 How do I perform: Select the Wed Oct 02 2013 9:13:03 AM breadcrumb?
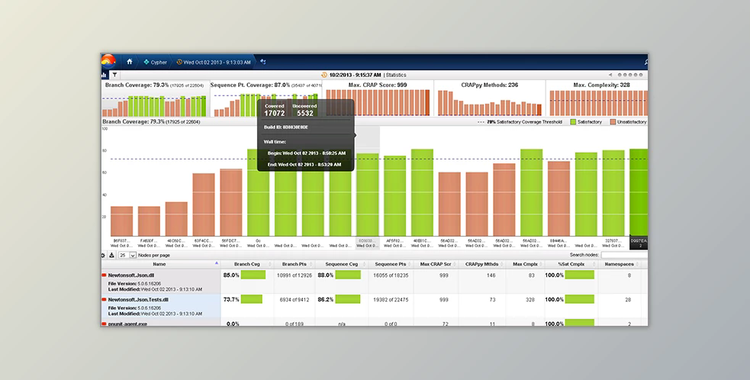coord(214,62)
